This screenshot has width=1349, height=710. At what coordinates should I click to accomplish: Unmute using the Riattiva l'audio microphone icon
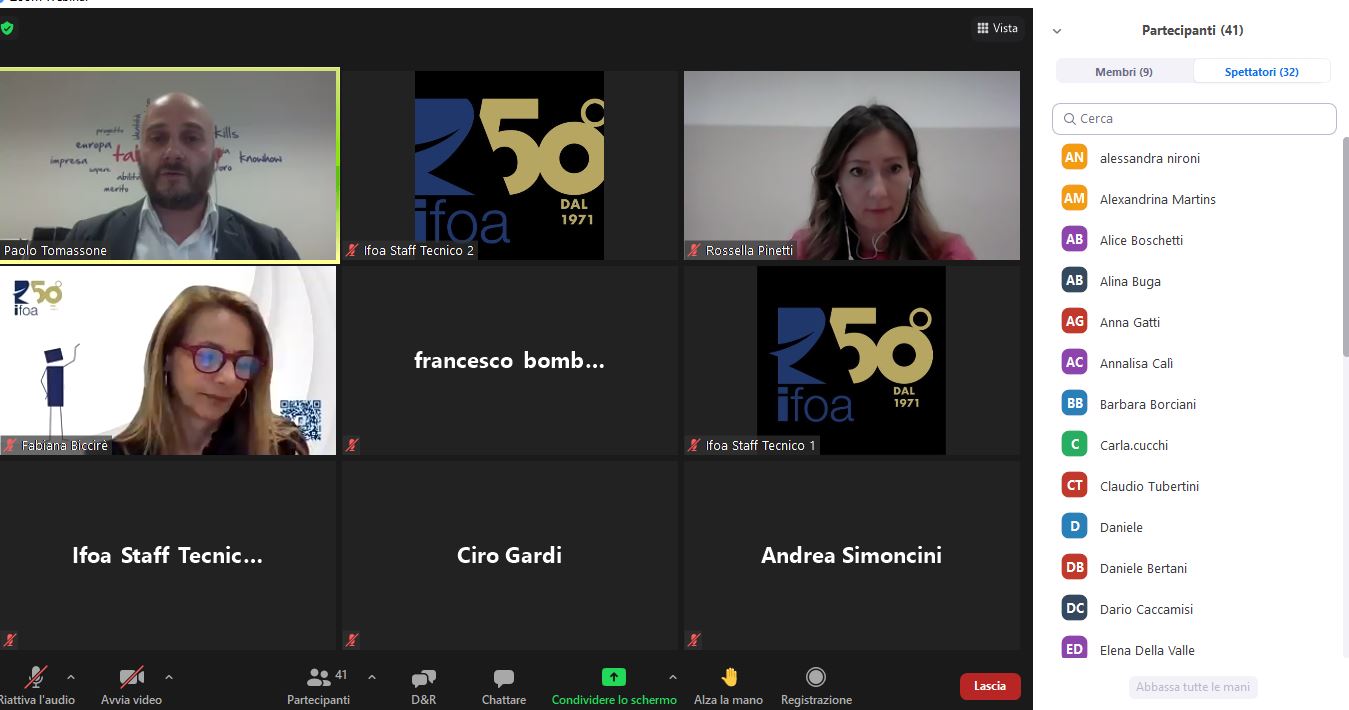36,677
